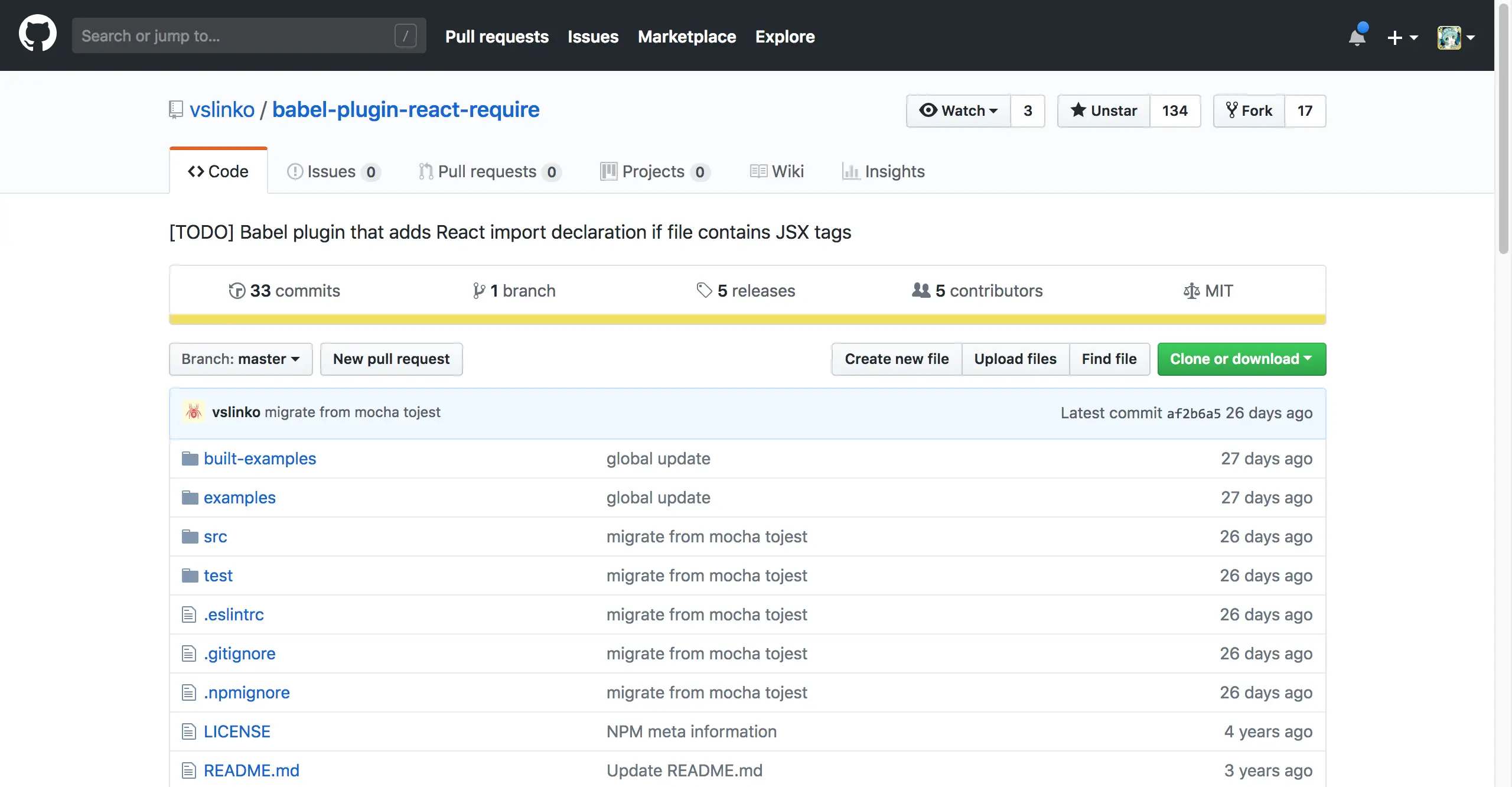Fork this repository
The height and width of the screenshot is (787, 1512).
coord(1249,110)
